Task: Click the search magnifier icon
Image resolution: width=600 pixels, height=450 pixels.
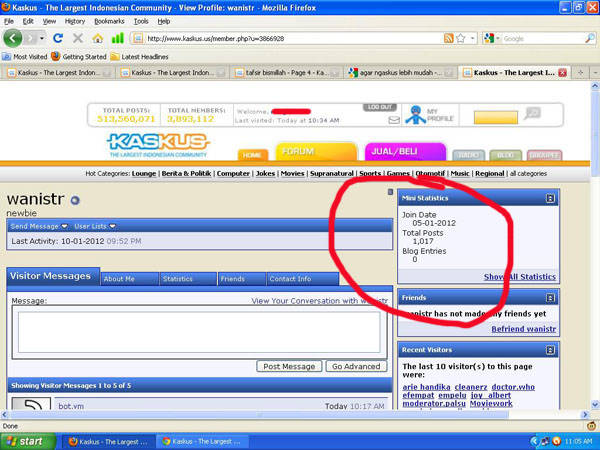Action: point(590,38)
